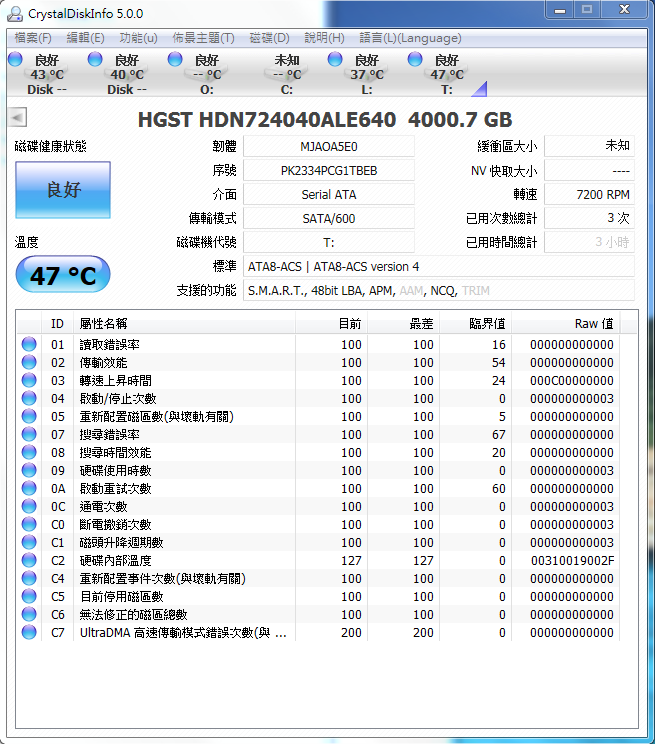Screen dimensions: 655x744
Task: Click the drive letter field T:
Action: click(328, 242)
